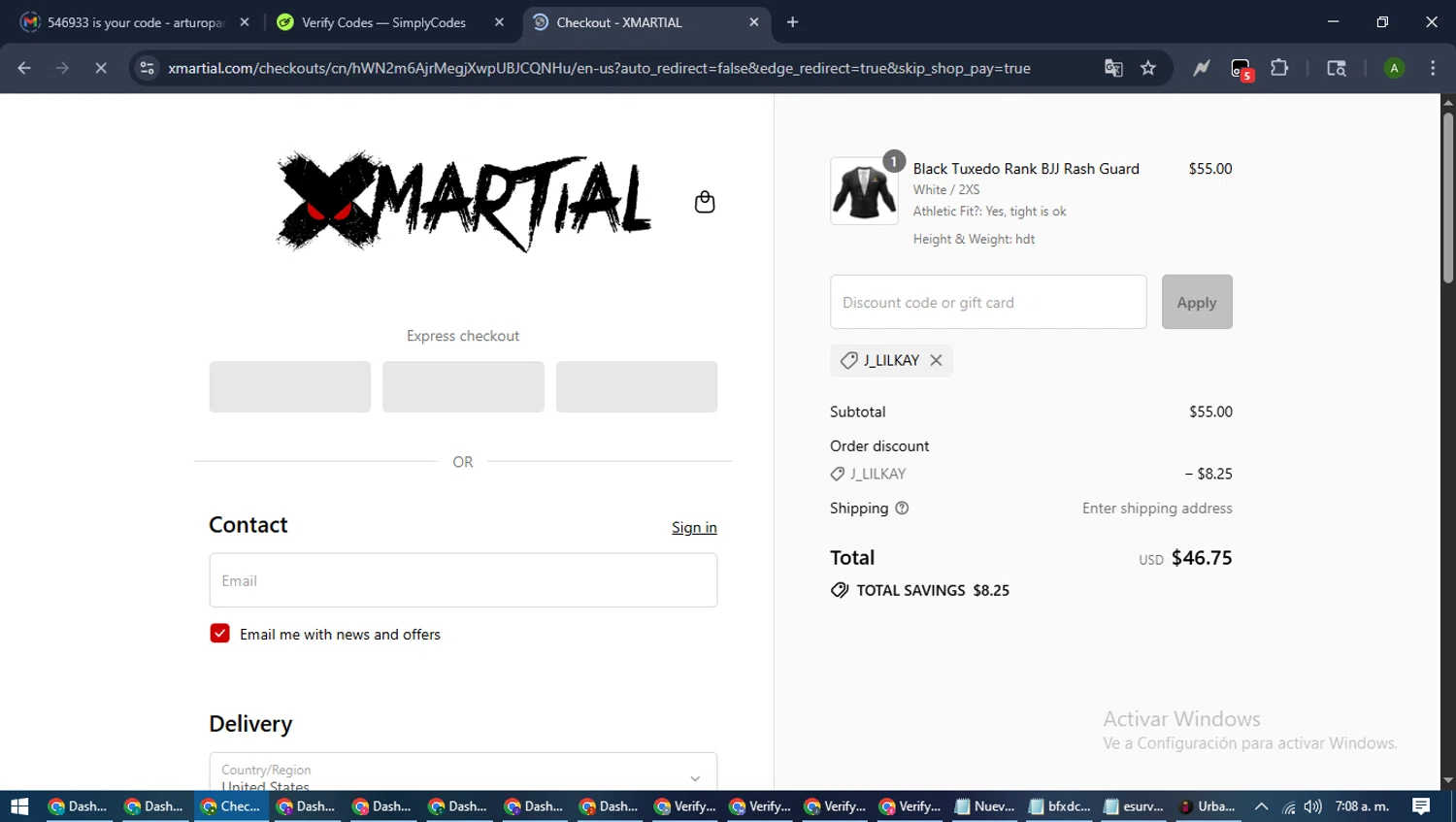View site information icon in address bar

[x=147, y=68]
